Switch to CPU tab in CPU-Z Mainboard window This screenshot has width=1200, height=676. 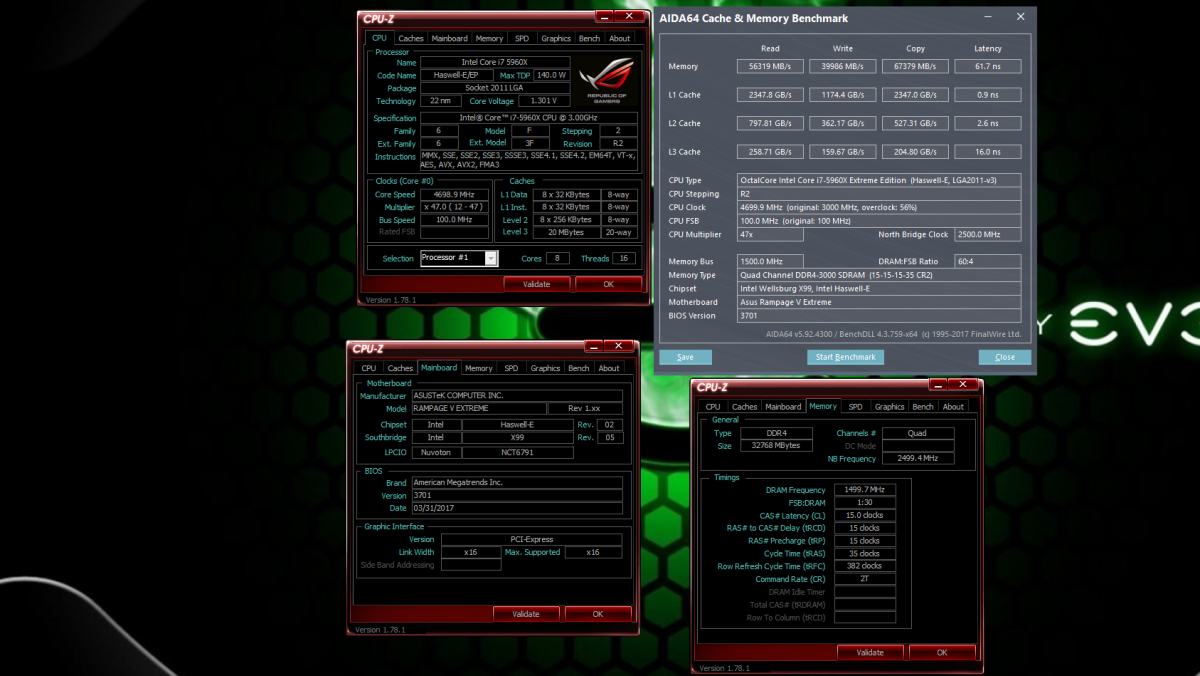[369, 368]
